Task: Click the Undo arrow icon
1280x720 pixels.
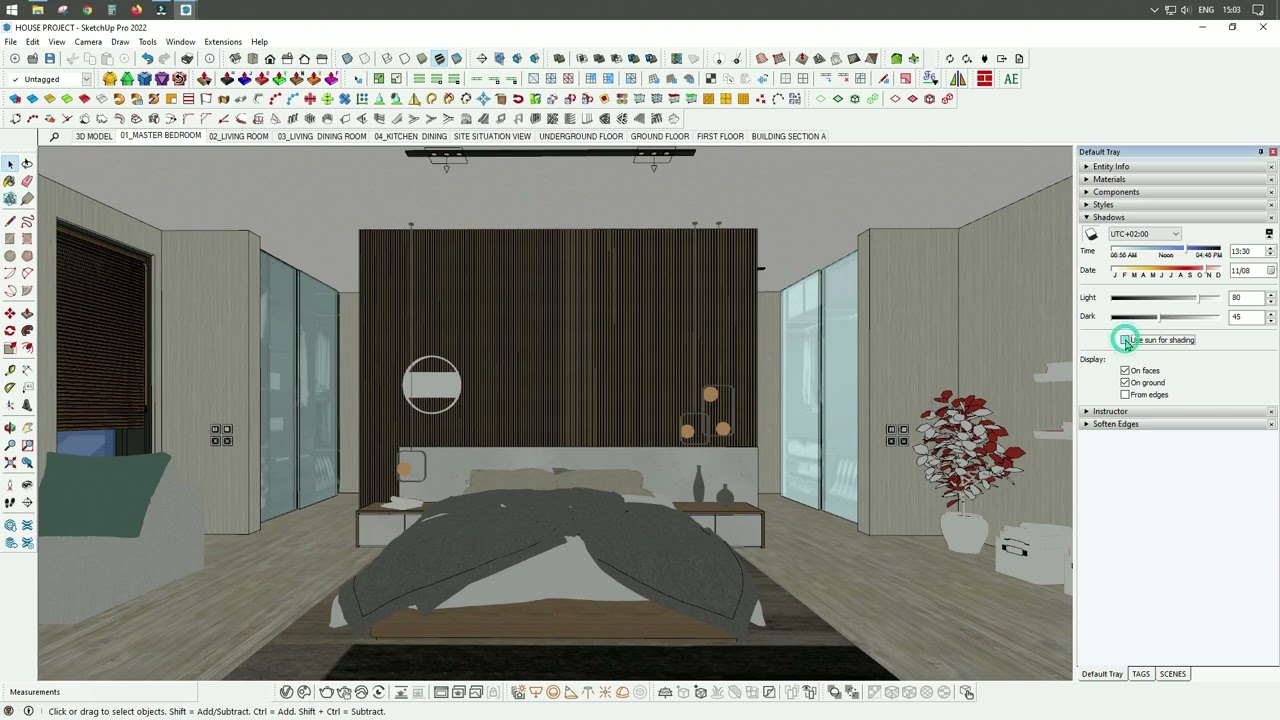Action: click(147, 59)
